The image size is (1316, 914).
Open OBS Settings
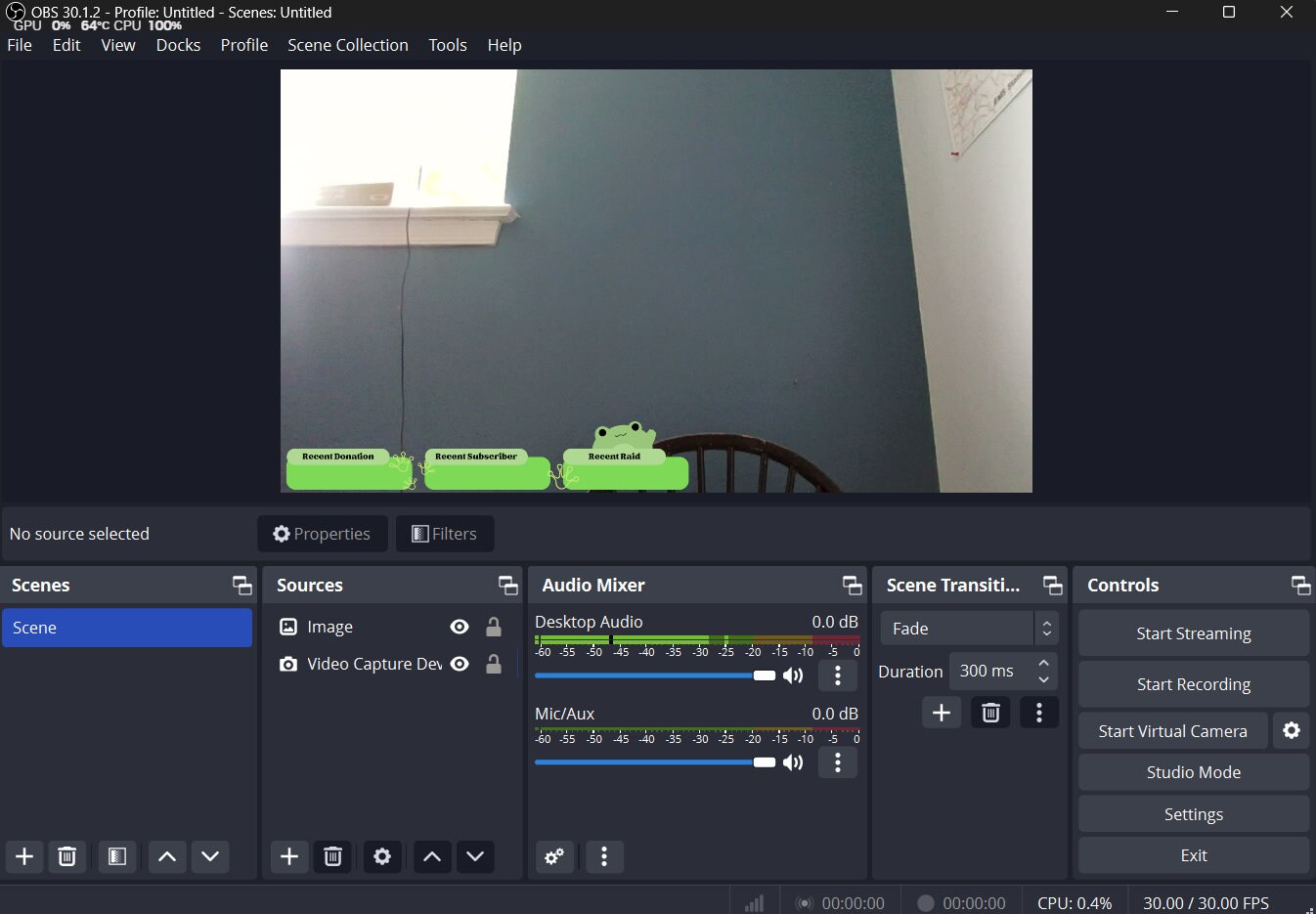(1193, 813)
